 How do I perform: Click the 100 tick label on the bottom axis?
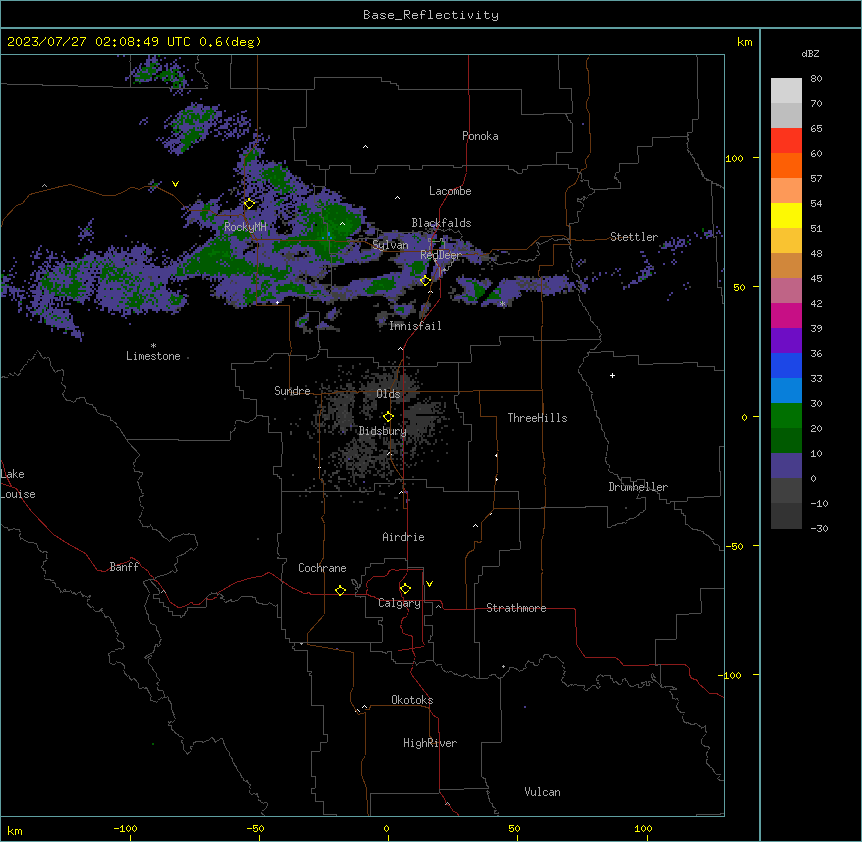tap(643, 828)
